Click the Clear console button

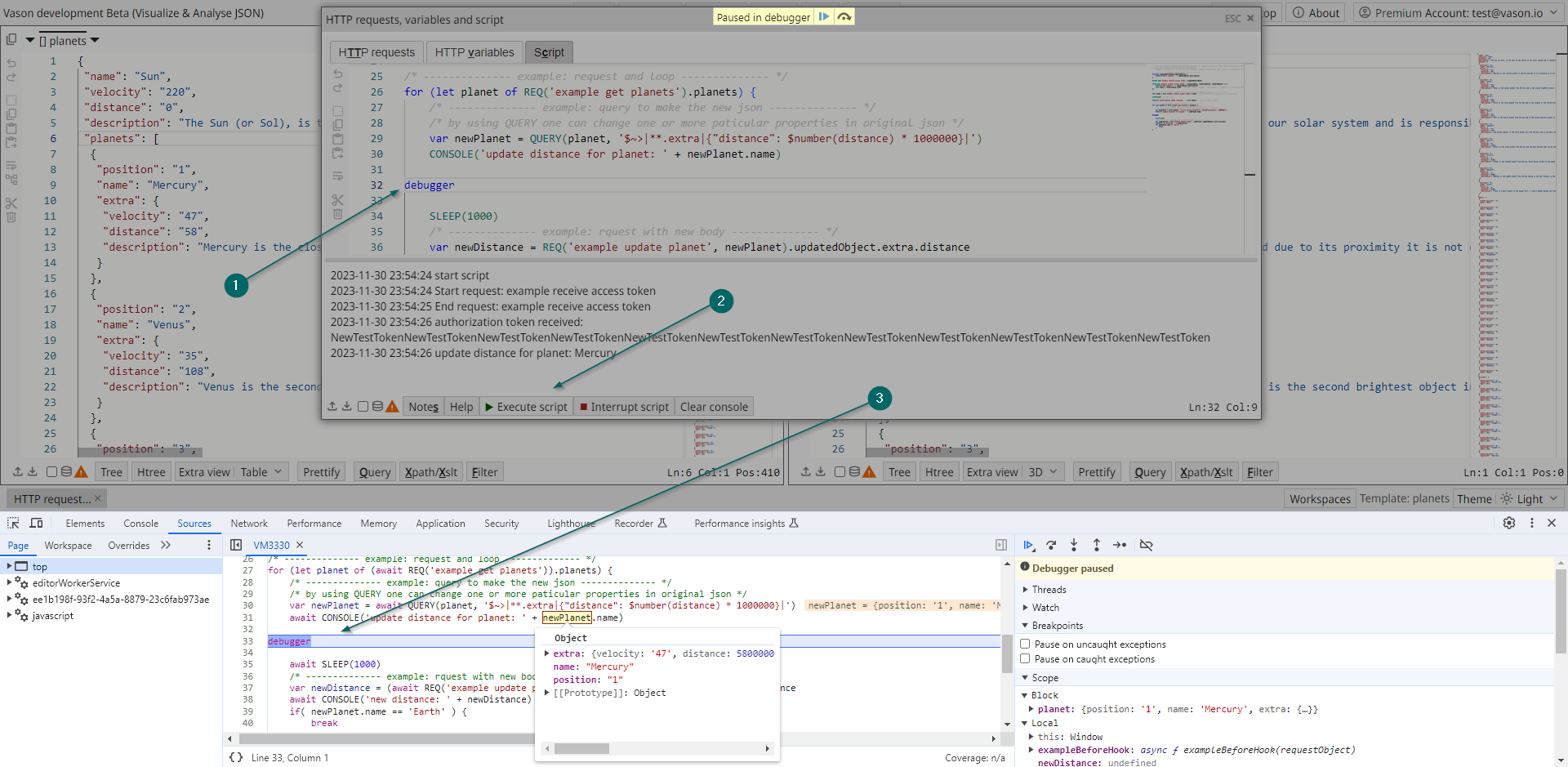pos(714,406)
